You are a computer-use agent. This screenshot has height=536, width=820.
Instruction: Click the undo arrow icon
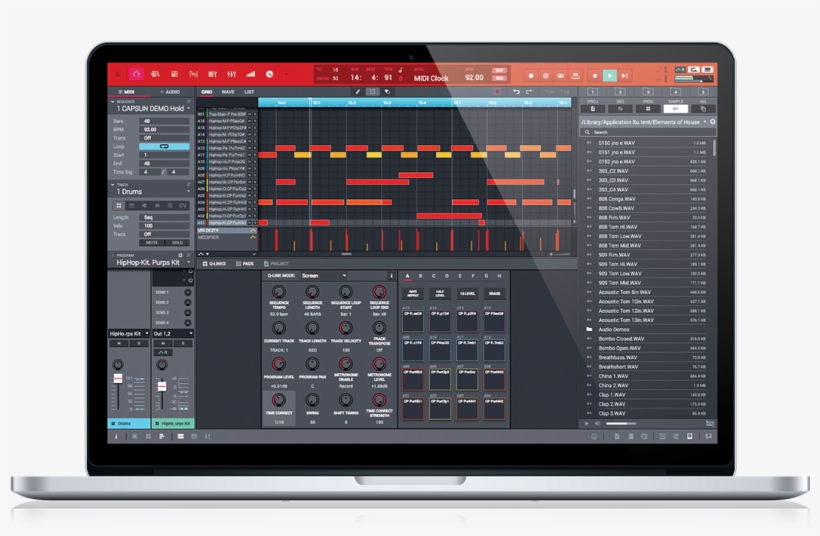coord(516,92)
